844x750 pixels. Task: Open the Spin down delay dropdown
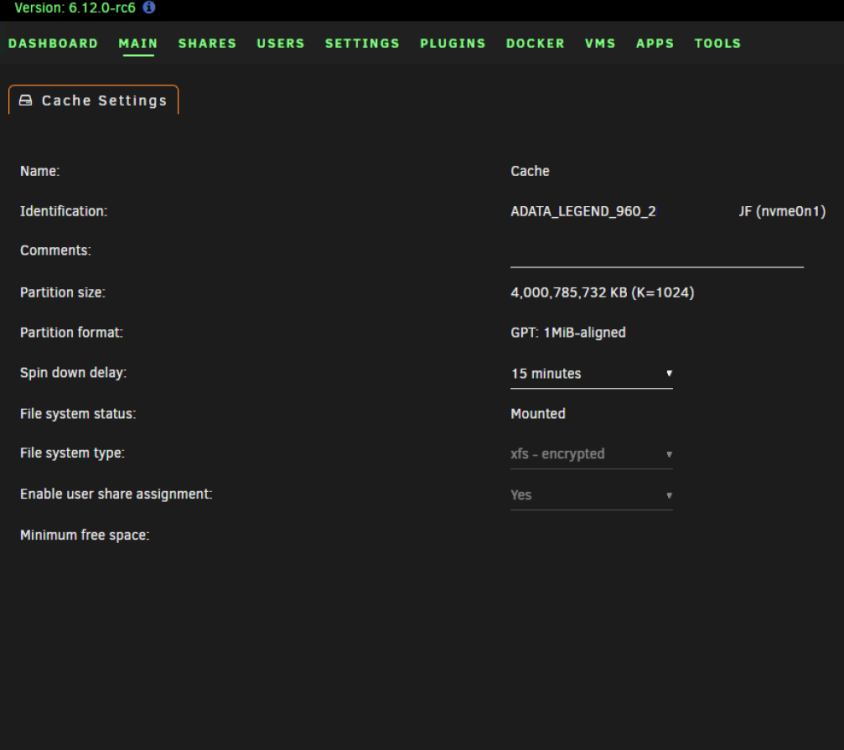pos(591,374)
